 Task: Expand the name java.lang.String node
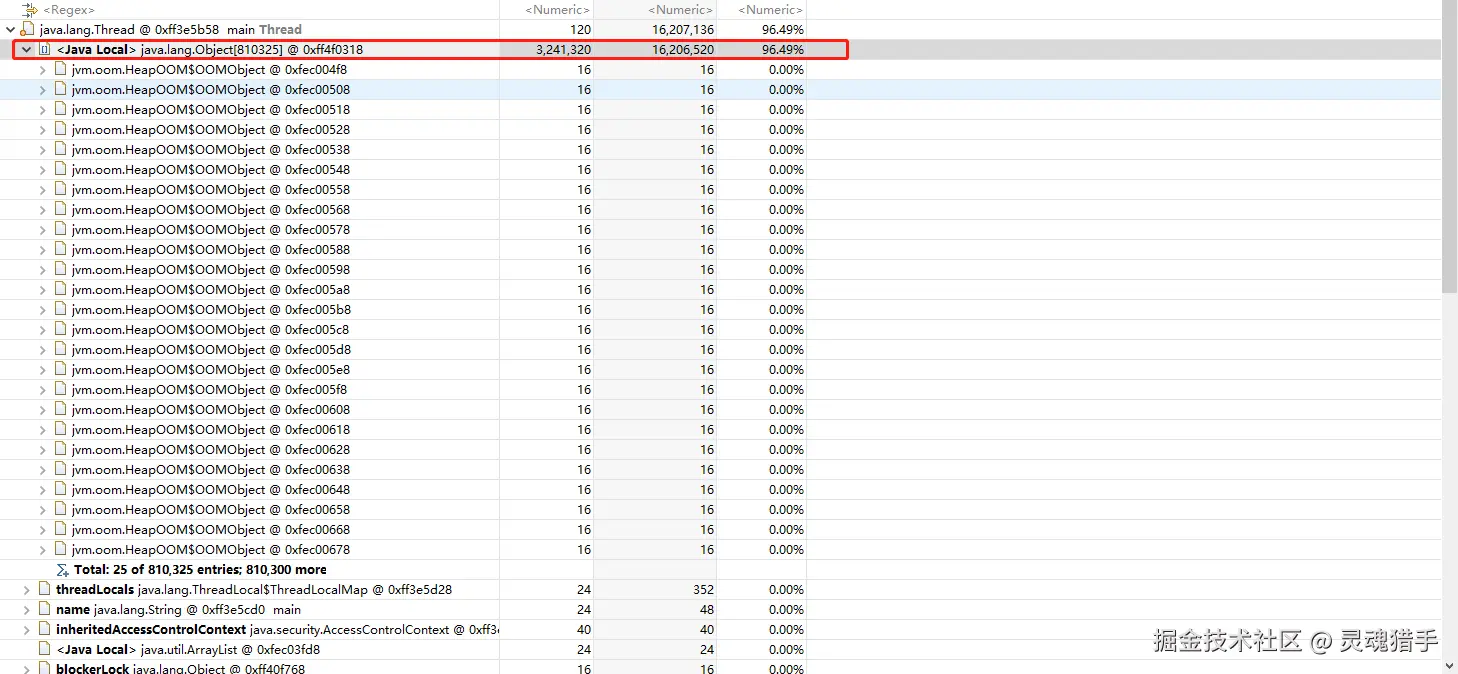point(27,610)
